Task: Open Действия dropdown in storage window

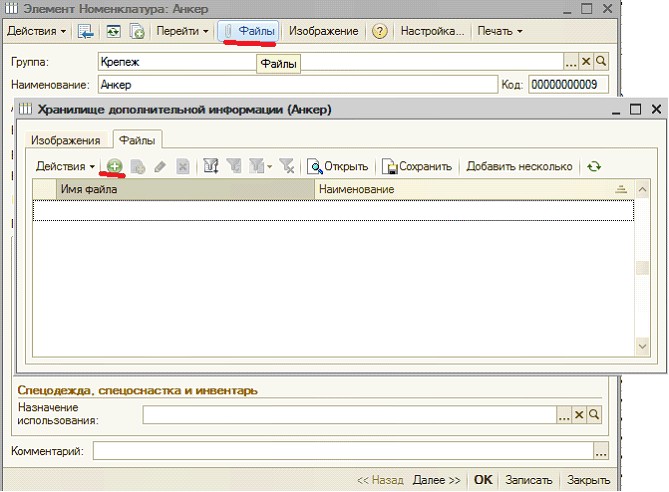Action: pyautogui.click(x=65, y=166)
